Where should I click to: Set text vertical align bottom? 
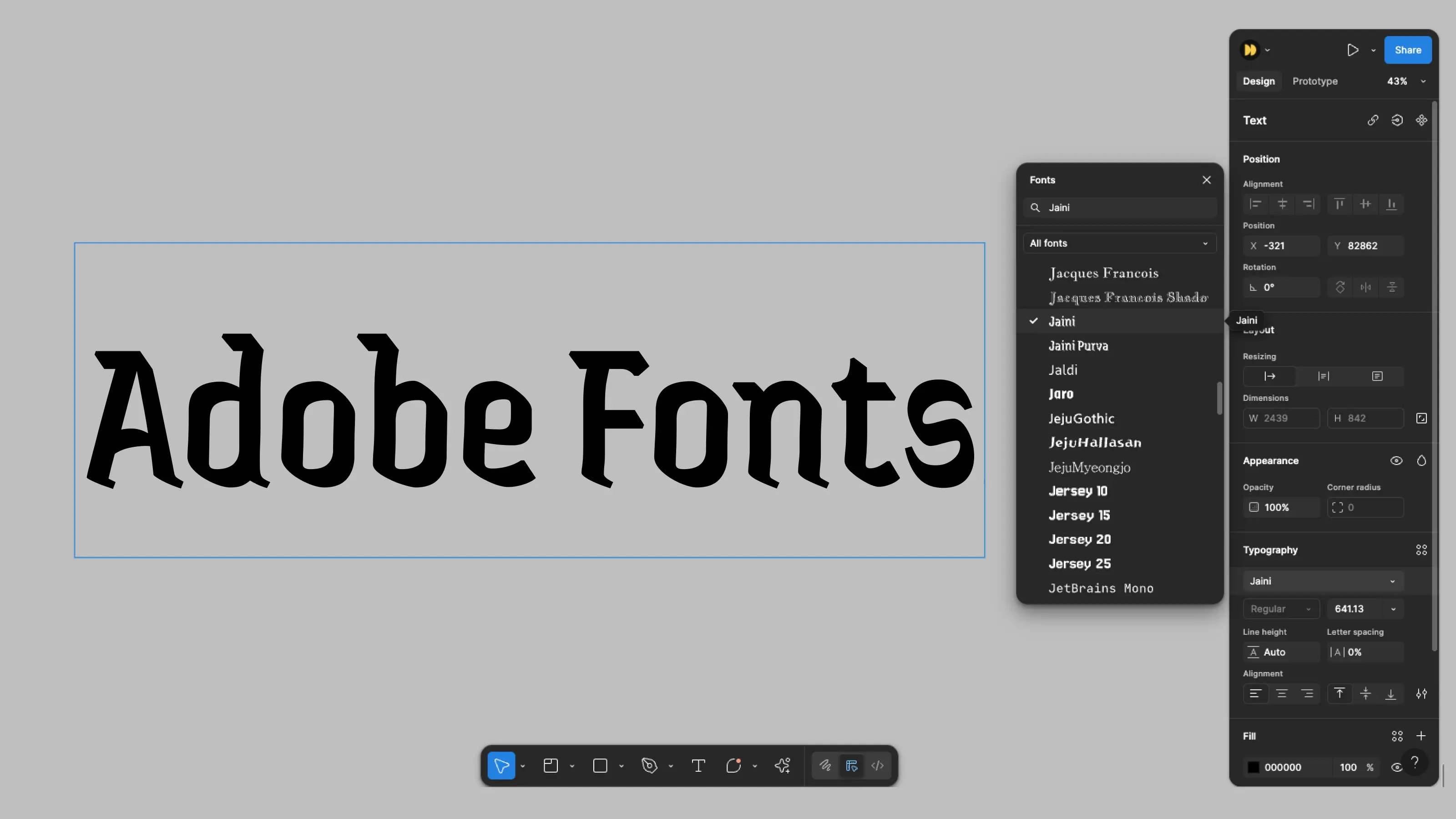click(x=1391, y=694)
